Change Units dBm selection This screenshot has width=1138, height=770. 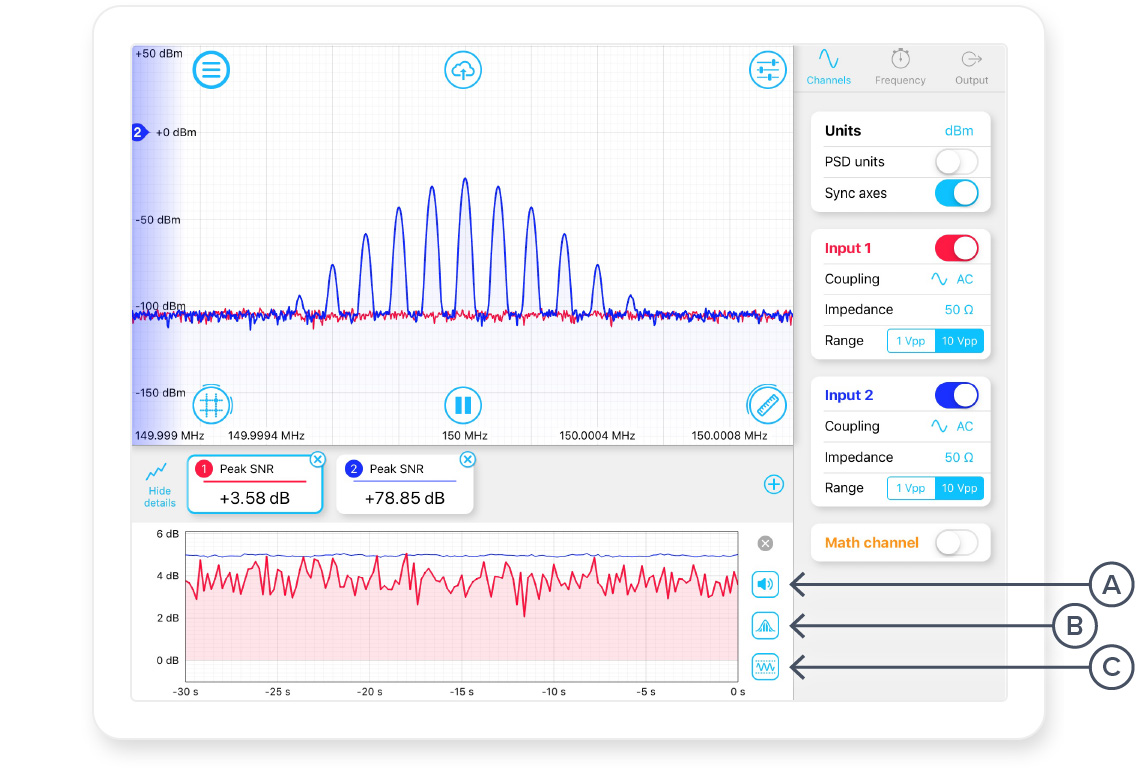click(x=958, y=131)
